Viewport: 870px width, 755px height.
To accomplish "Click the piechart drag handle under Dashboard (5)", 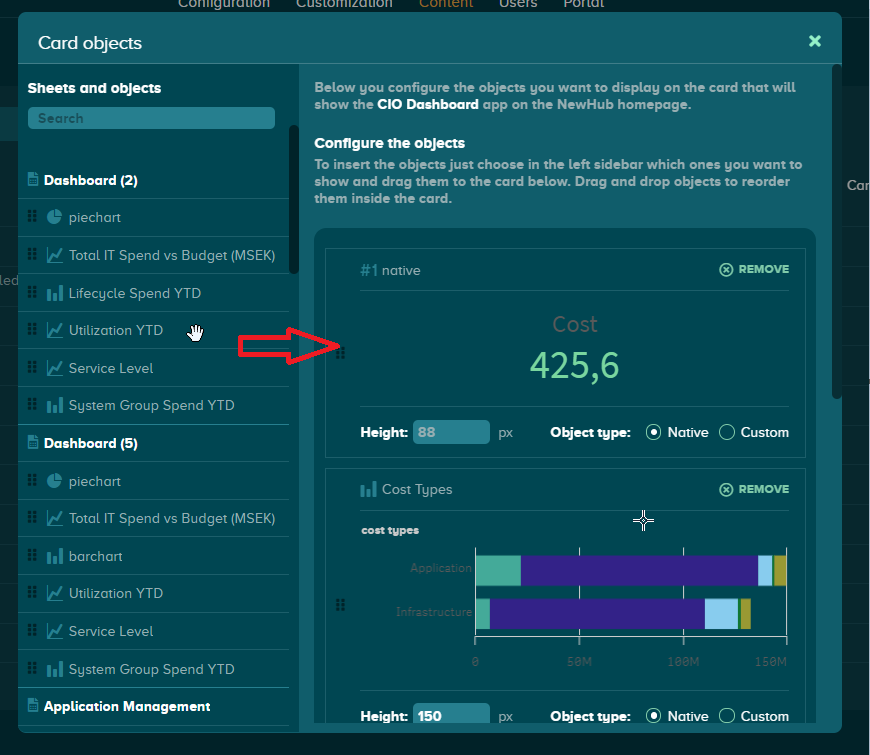I will coord(32,480).
